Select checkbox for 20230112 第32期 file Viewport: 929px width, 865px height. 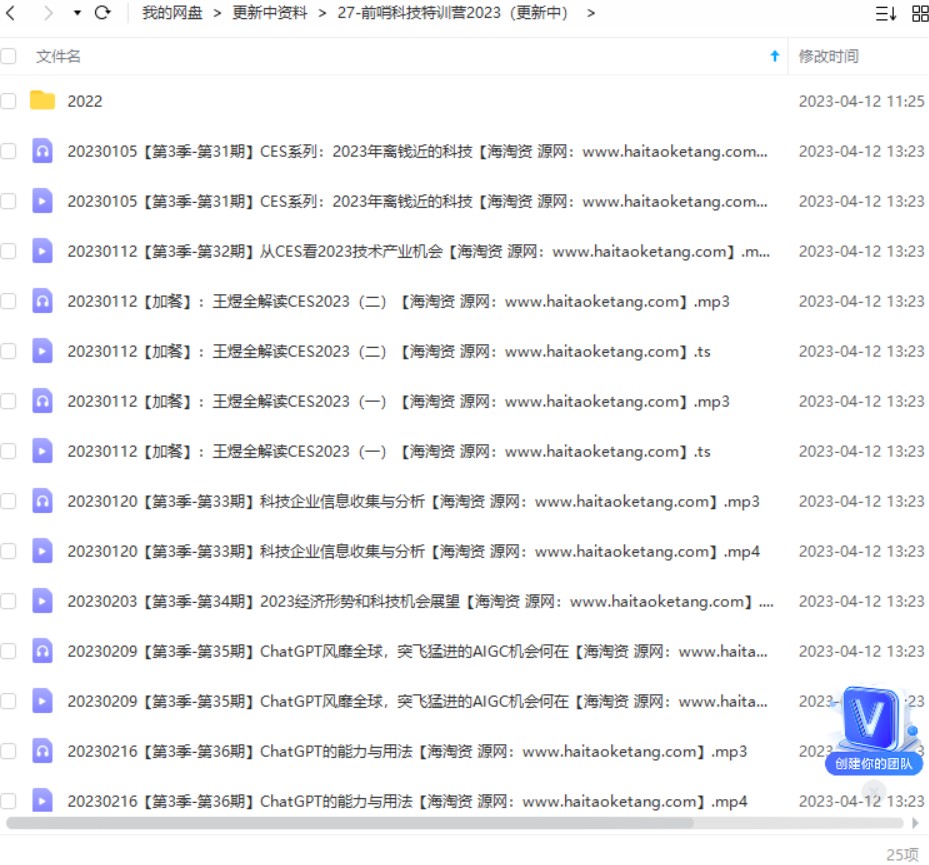pyautogui.click(x=8, y=251)
